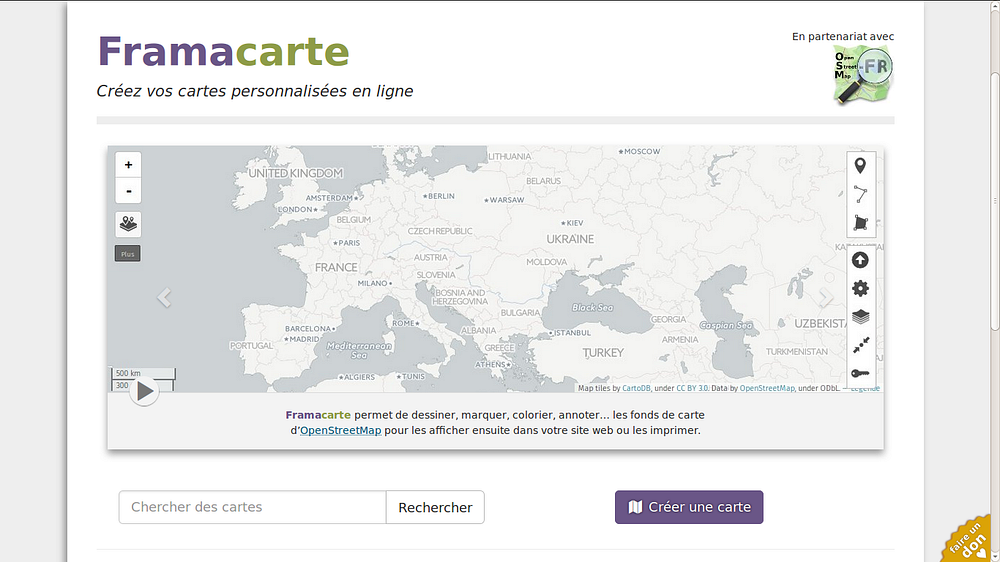Open map settings gear icon
1000x562 pixels.
tap(860, 288)
